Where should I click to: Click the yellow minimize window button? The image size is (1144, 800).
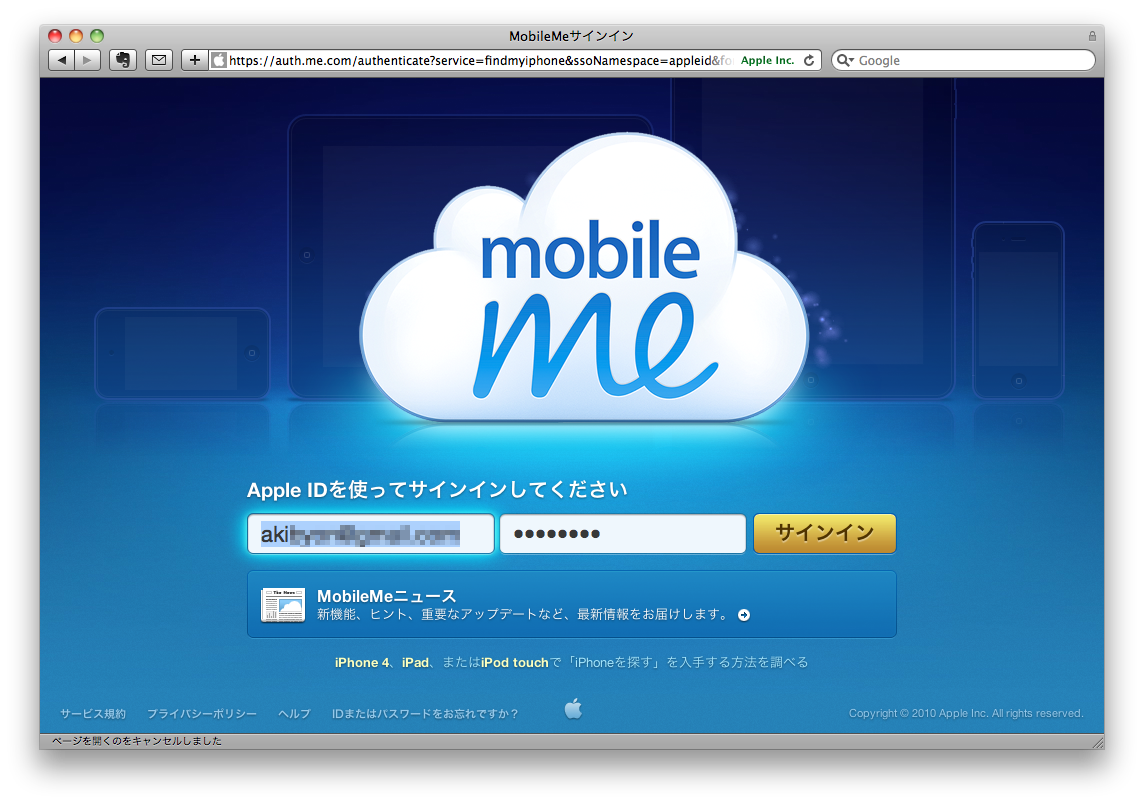[76, 36]
